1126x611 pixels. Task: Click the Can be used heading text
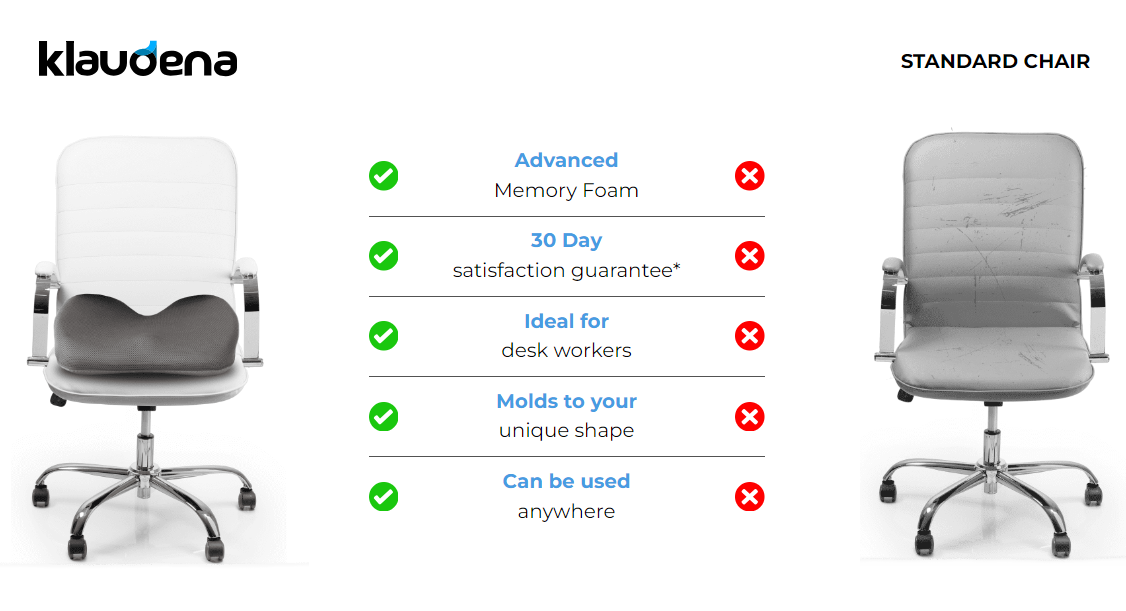pyautogui.click(x=567, y=481)
